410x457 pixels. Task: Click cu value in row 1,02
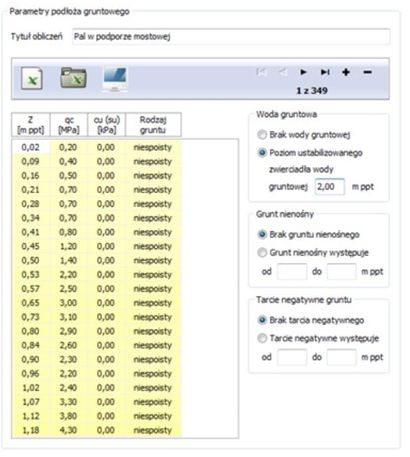coord(106,388)
